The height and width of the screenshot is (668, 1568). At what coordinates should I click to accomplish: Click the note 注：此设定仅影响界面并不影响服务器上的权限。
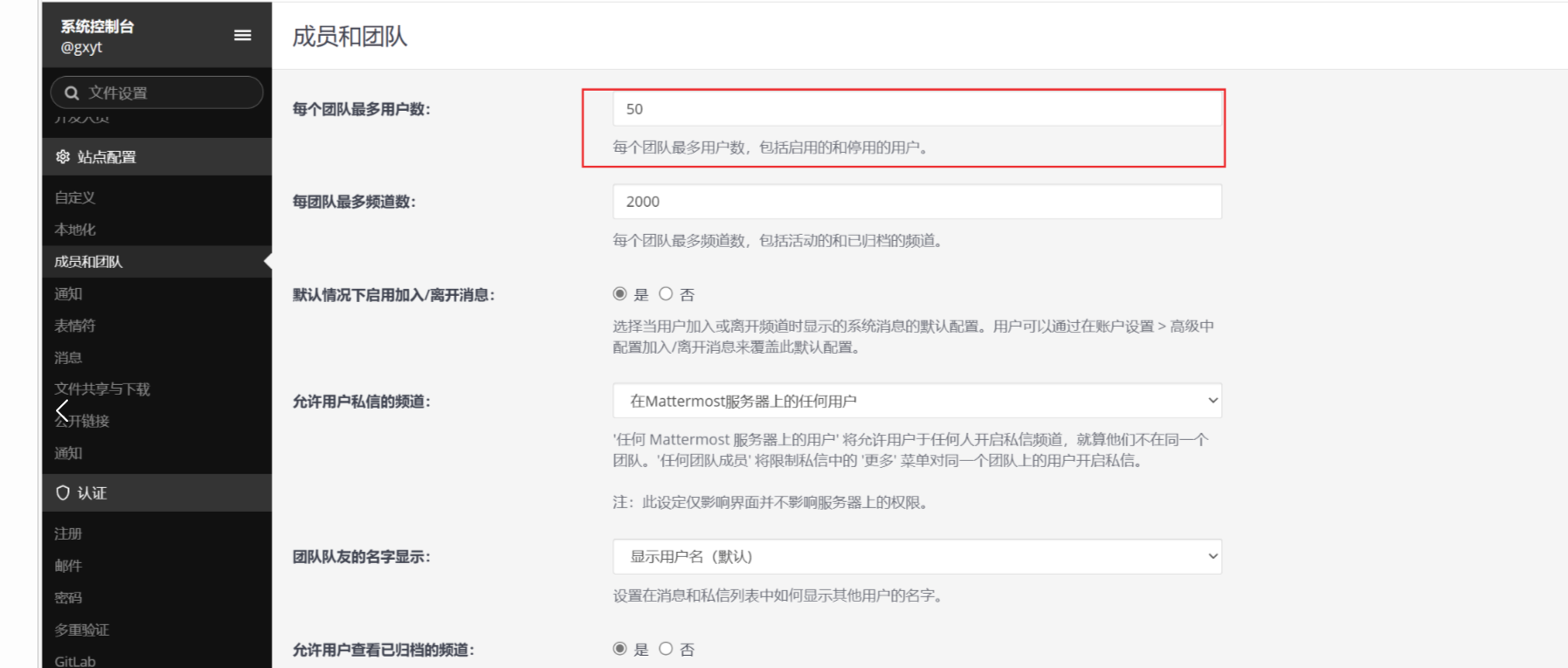773,503
